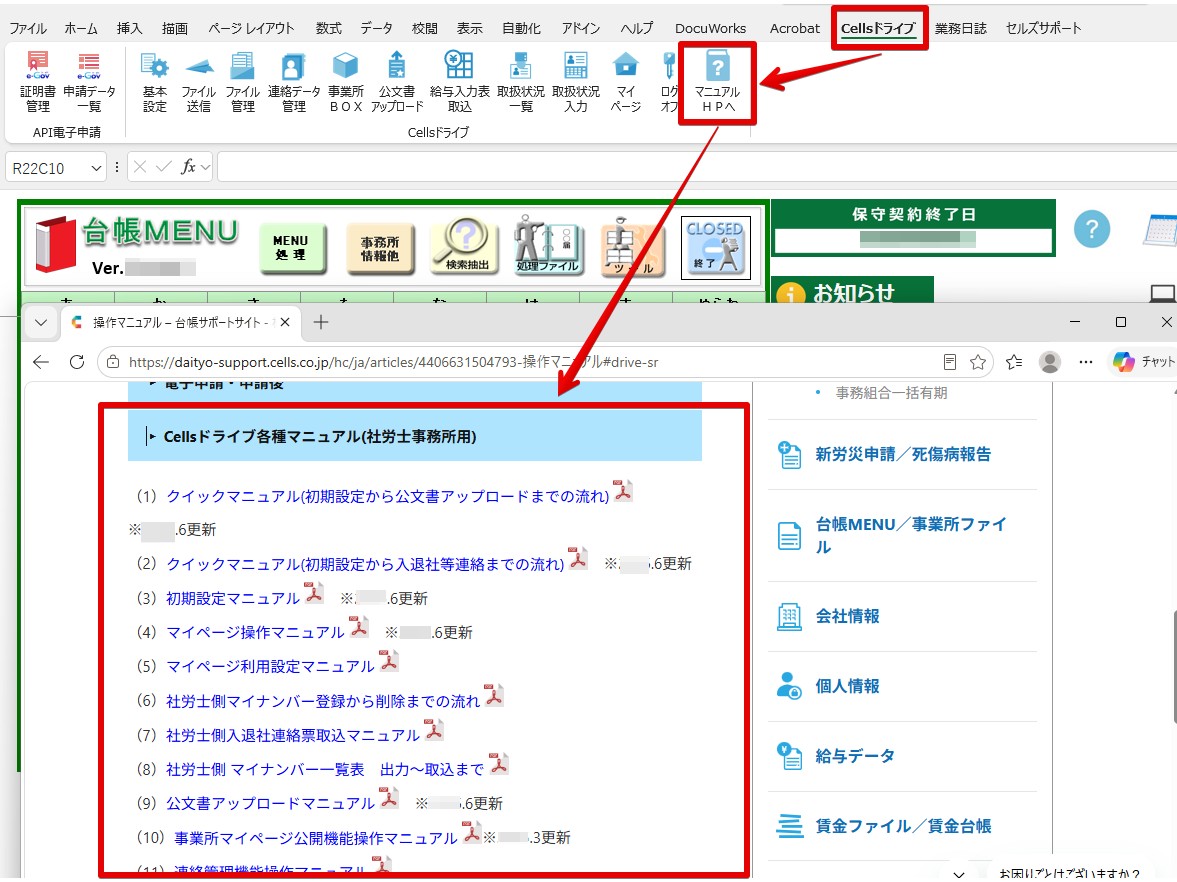Screen dimensions: 1177x882
Task: Click マニュアルHPへ ribbon icon
Action: (x=717, y=82)
